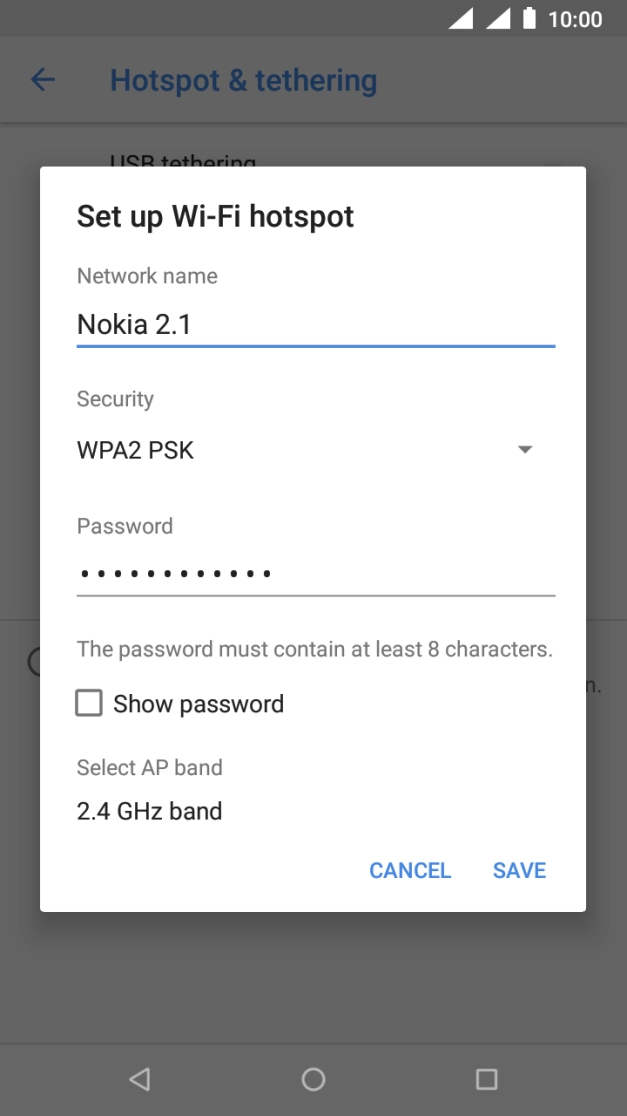Choose the 2.4 GHz band option
Viewport: 627px width, 1116px height.
150,811
